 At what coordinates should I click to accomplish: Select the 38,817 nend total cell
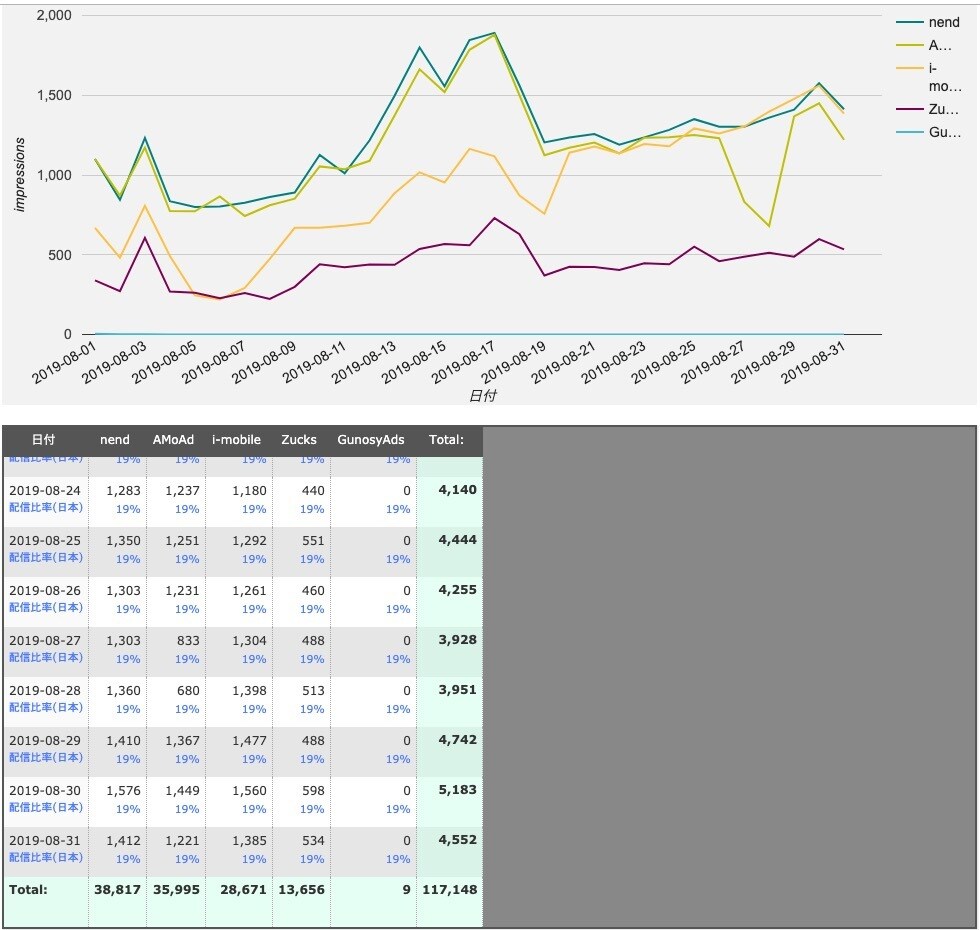click(x=118, y=889)
